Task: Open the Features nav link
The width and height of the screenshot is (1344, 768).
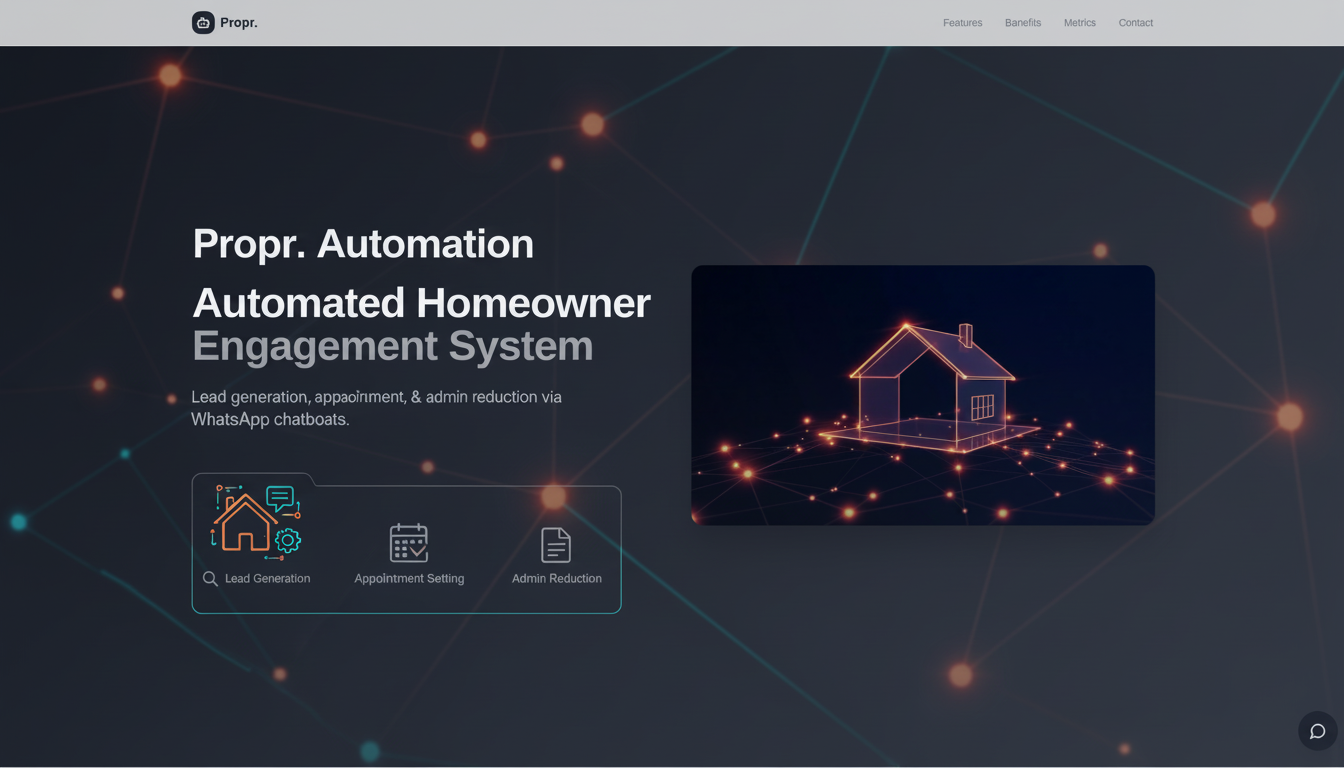Action: pos(962,23)
